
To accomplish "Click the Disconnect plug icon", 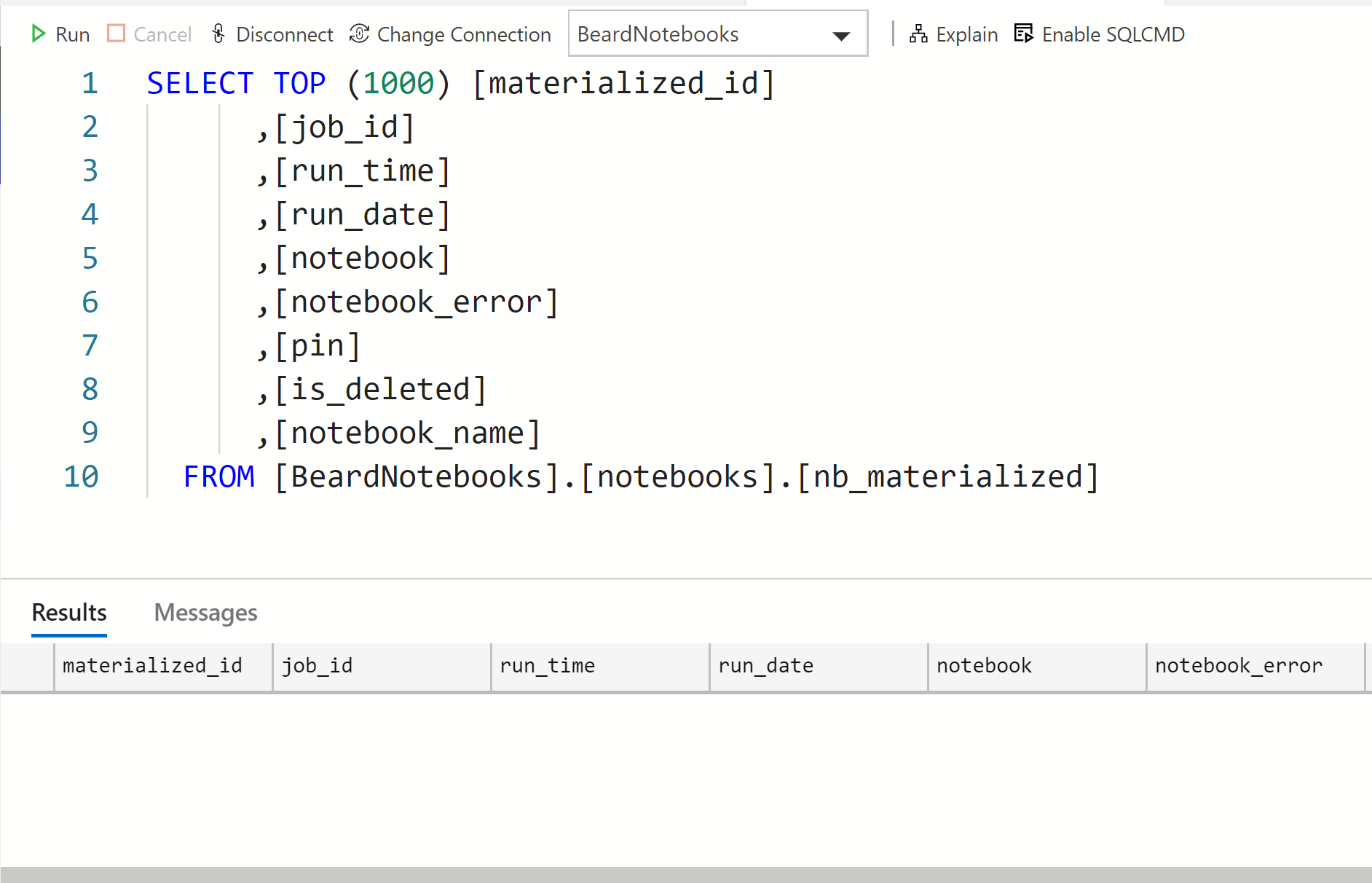I will (218, 34).
